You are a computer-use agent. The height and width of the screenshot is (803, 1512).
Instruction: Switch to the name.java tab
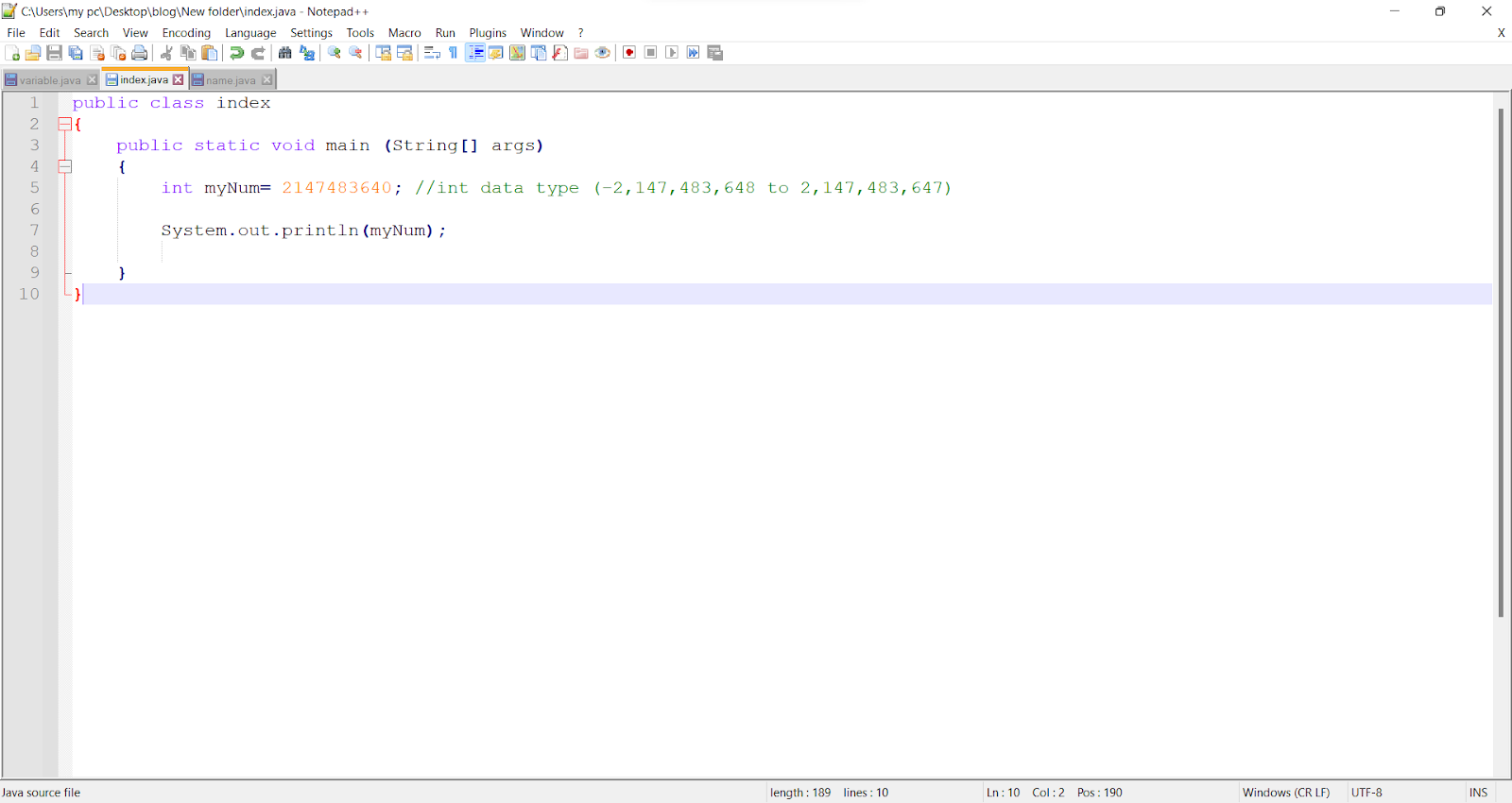[x=232, y=80]
